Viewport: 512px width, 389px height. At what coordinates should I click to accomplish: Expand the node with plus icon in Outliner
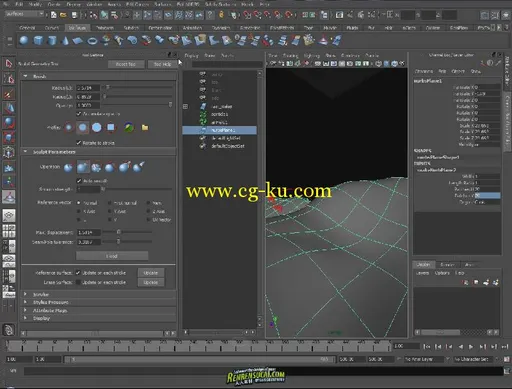[185, 106]
